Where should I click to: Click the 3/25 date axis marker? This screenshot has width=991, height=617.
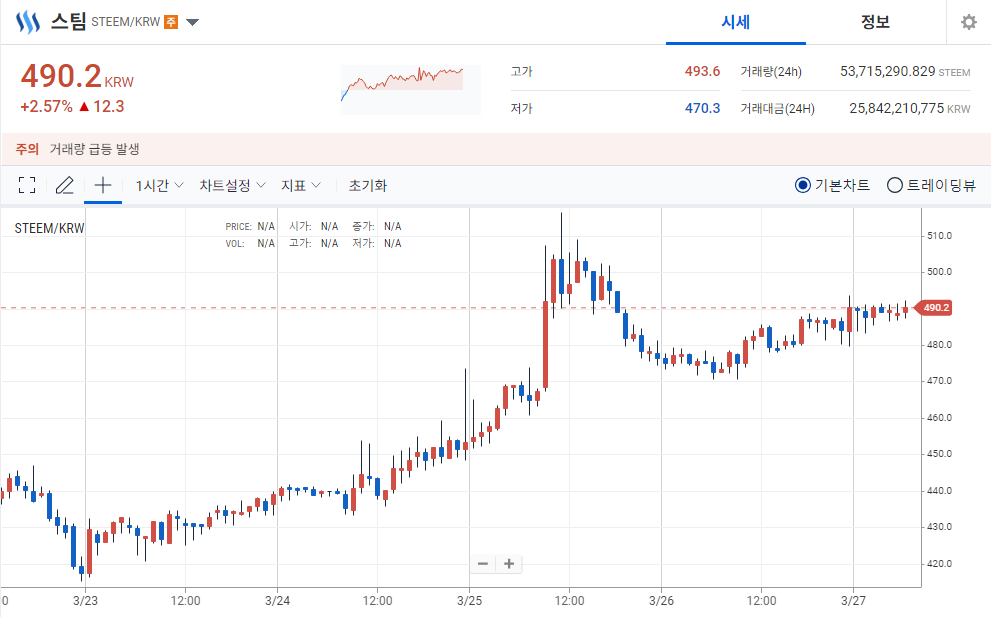470,601
